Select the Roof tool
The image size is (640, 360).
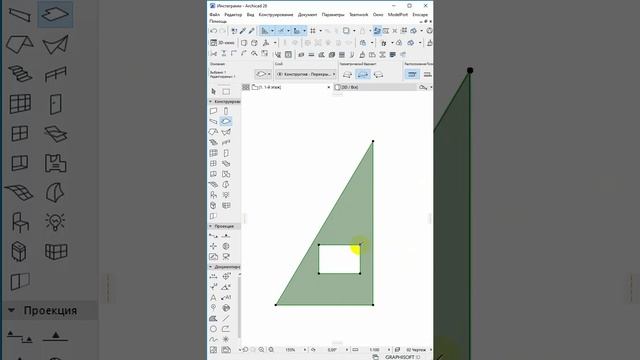(x=213, y=132)
